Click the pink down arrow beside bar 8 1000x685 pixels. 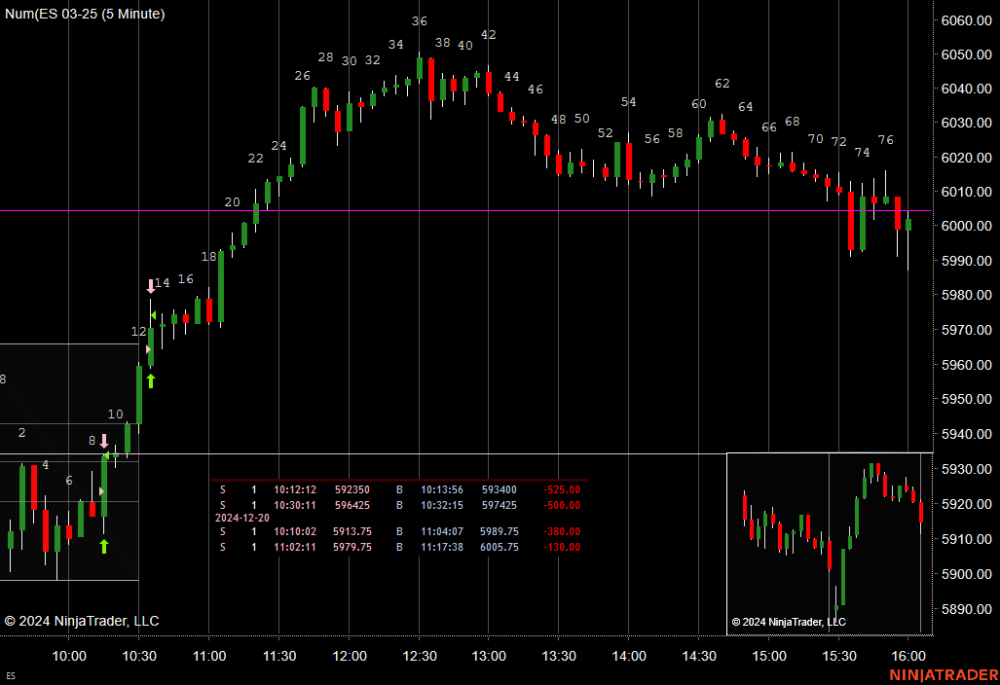104,440
